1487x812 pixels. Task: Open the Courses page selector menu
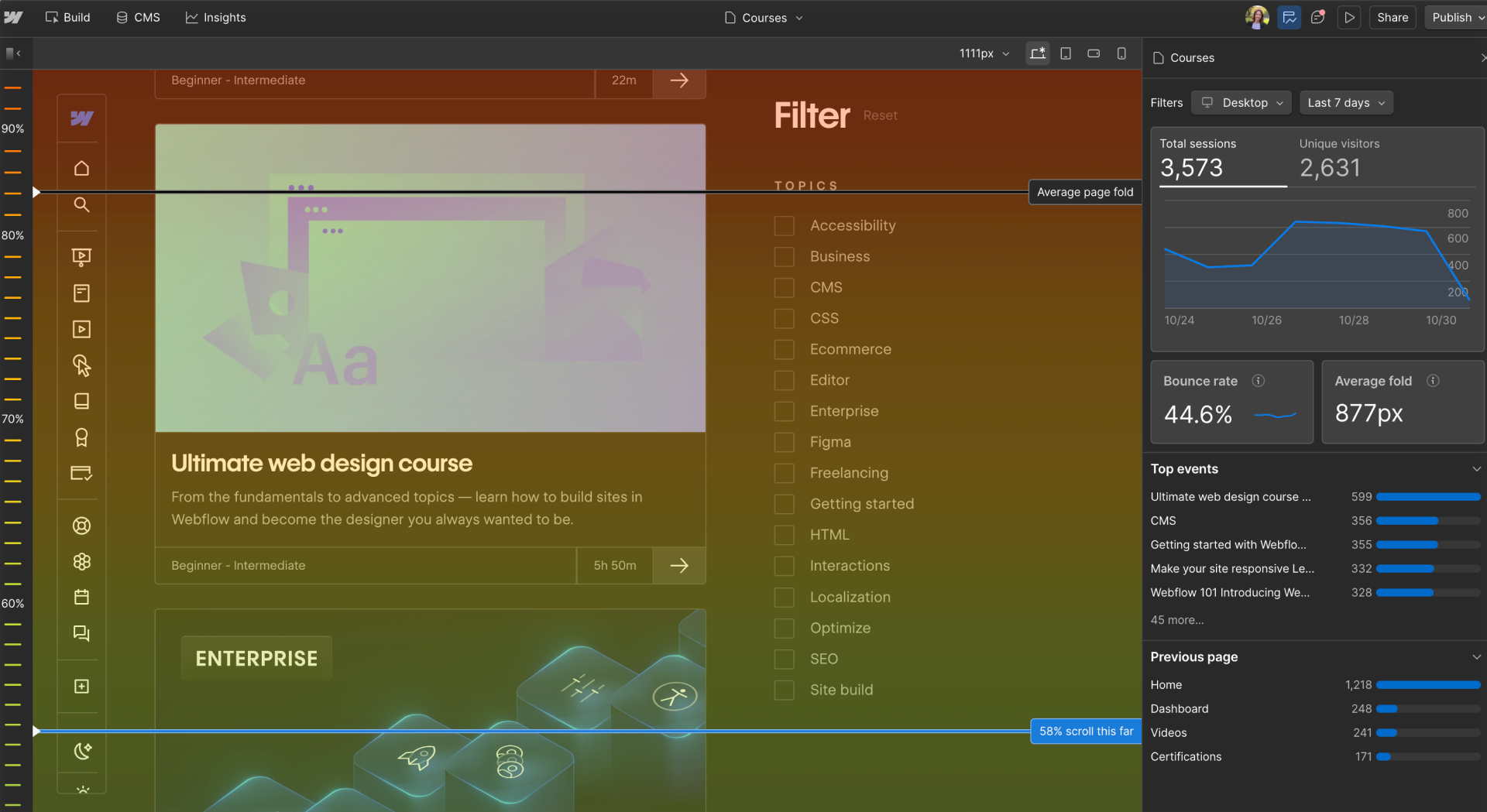(x=763, y=17)
